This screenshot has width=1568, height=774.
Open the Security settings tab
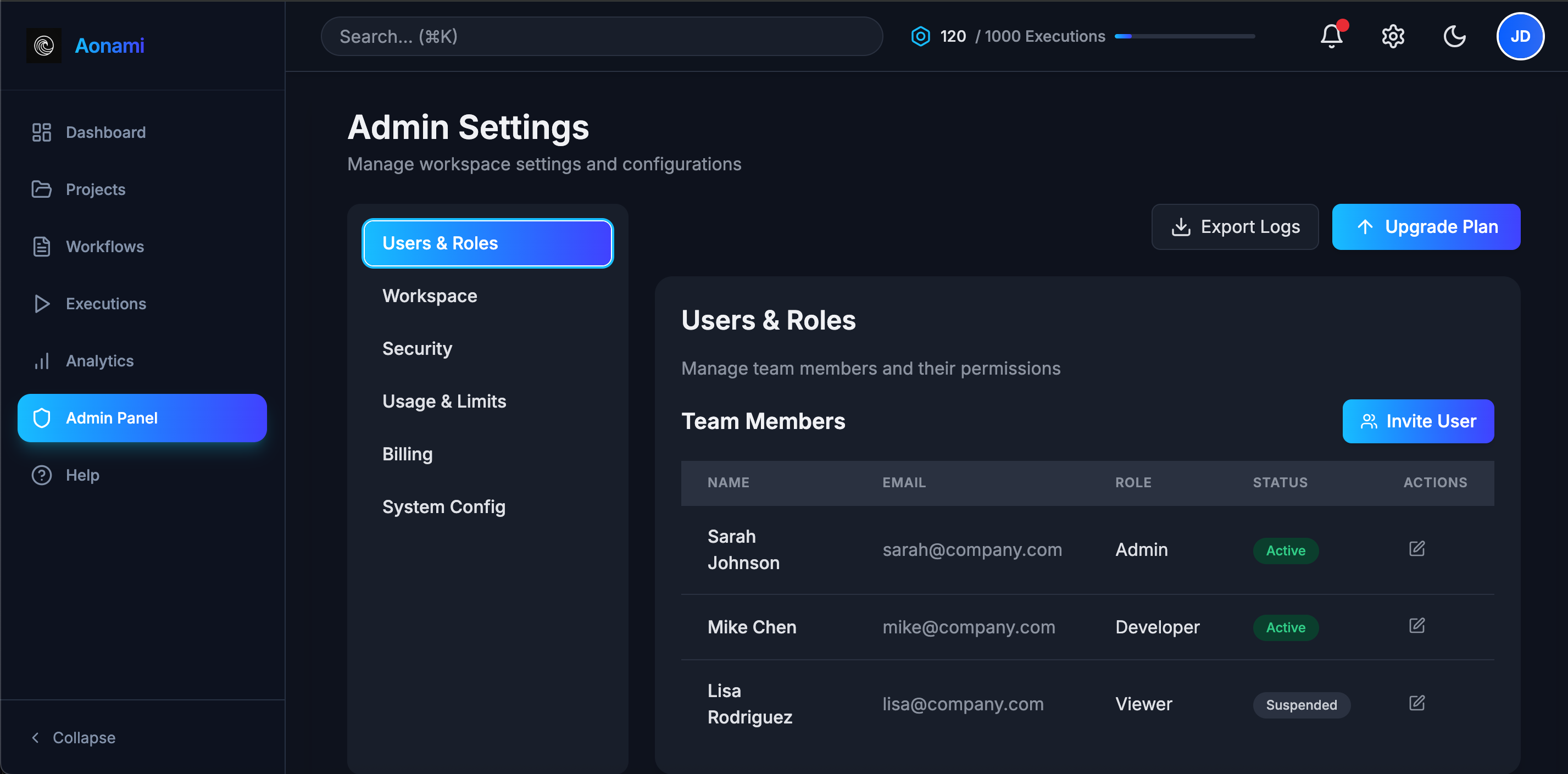coord(487,349)
